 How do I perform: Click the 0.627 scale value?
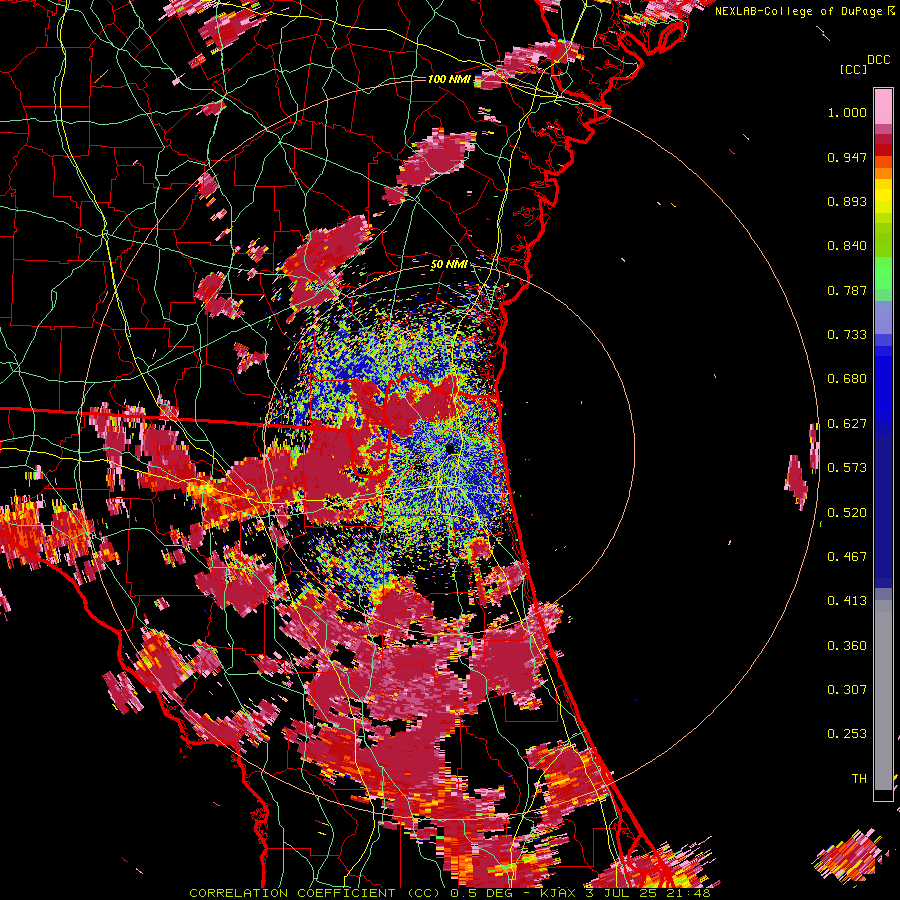pos(847,424)
